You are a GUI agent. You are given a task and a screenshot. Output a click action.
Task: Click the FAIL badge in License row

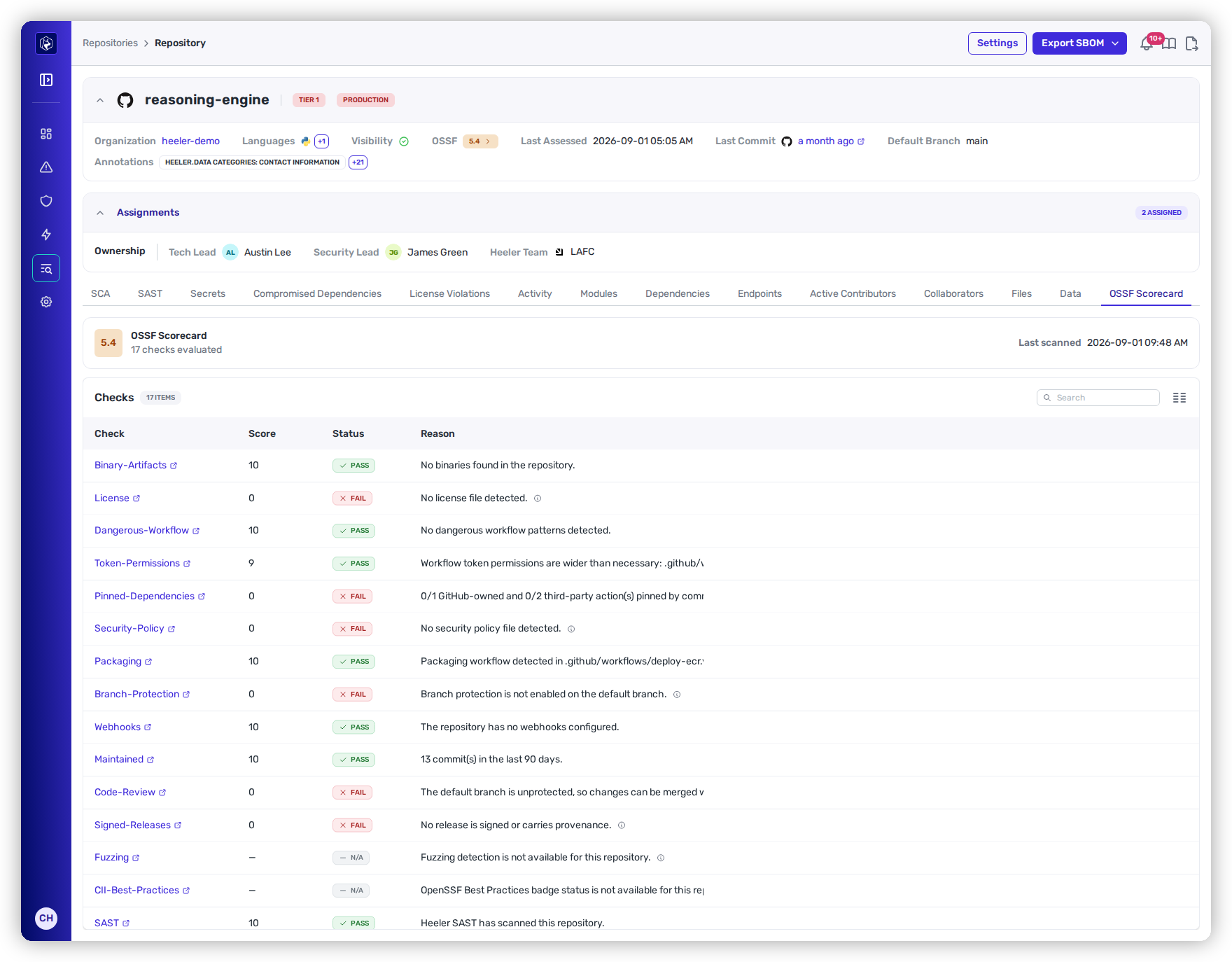pos(352,499)
